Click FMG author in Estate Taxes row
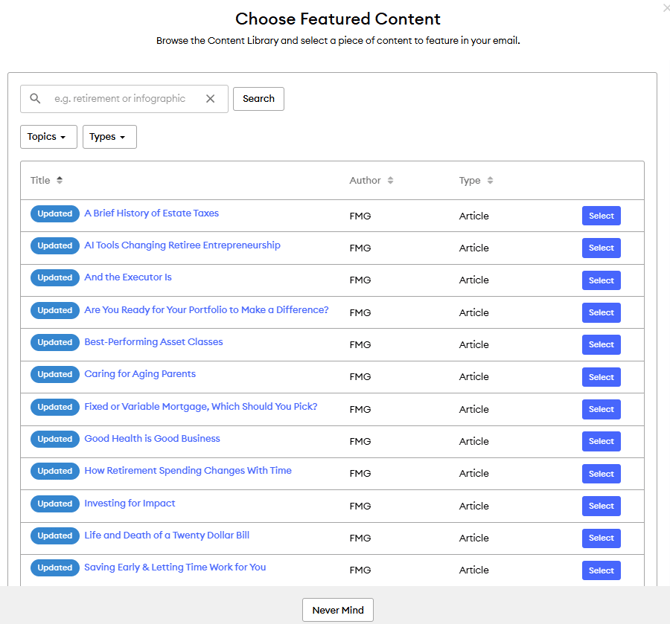This screenshot has height=624, width=670. point(360,216)
